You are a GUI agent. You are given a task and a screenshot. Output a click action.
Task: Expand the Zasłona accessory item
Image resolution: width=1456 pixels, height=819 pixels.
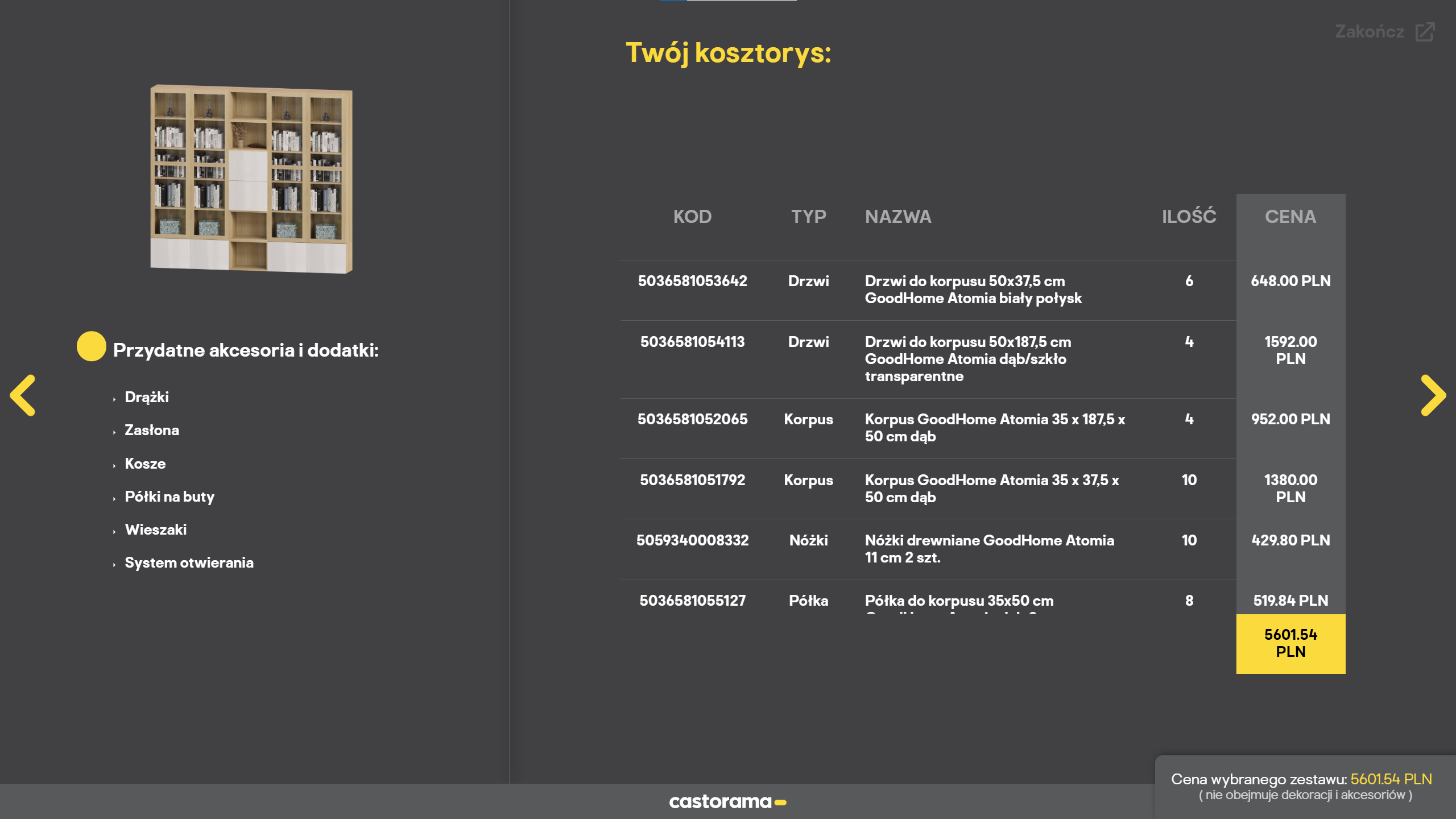[151, 430]
